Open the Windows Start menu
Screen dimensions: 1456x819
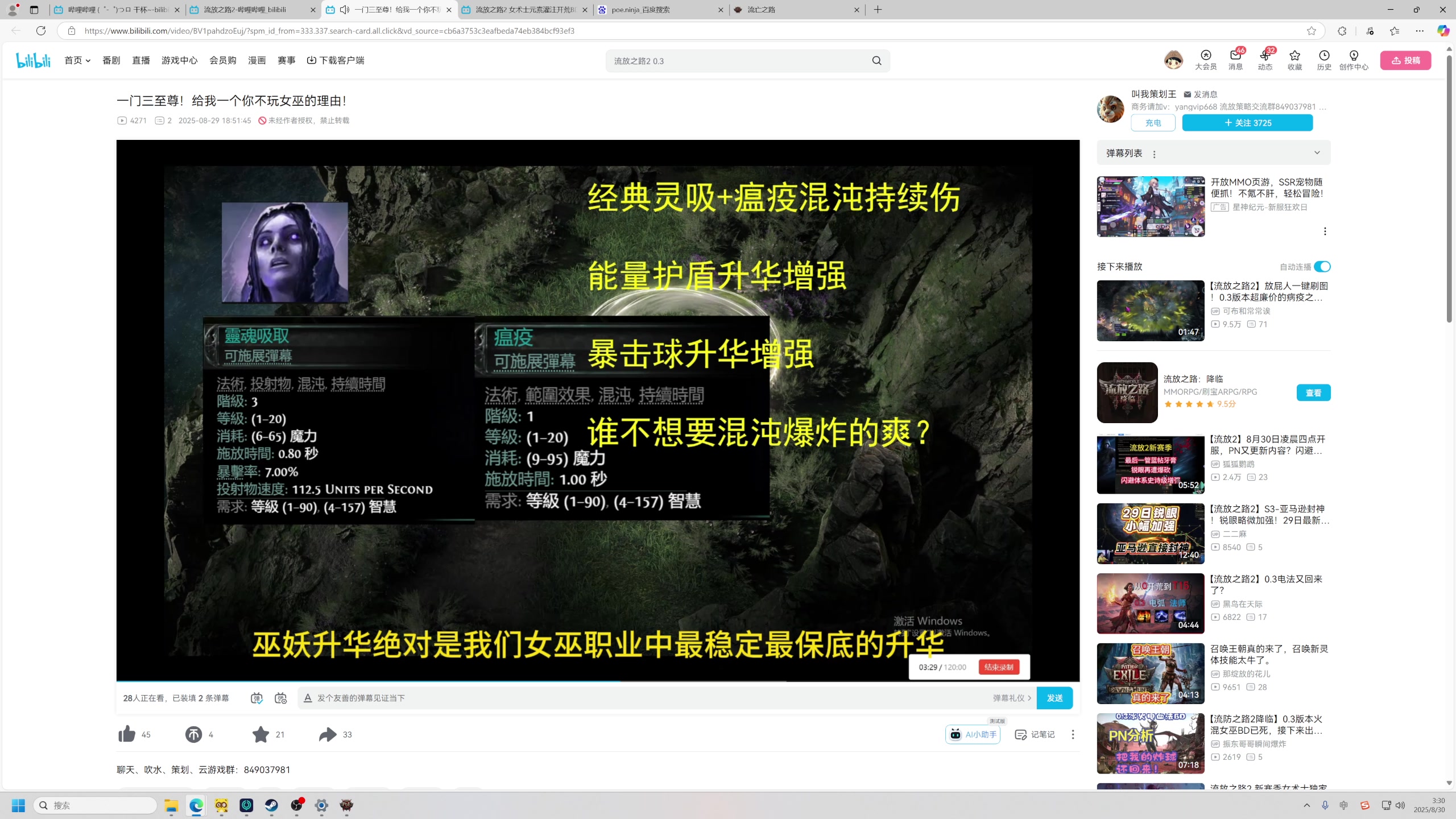tap(18, 805)
